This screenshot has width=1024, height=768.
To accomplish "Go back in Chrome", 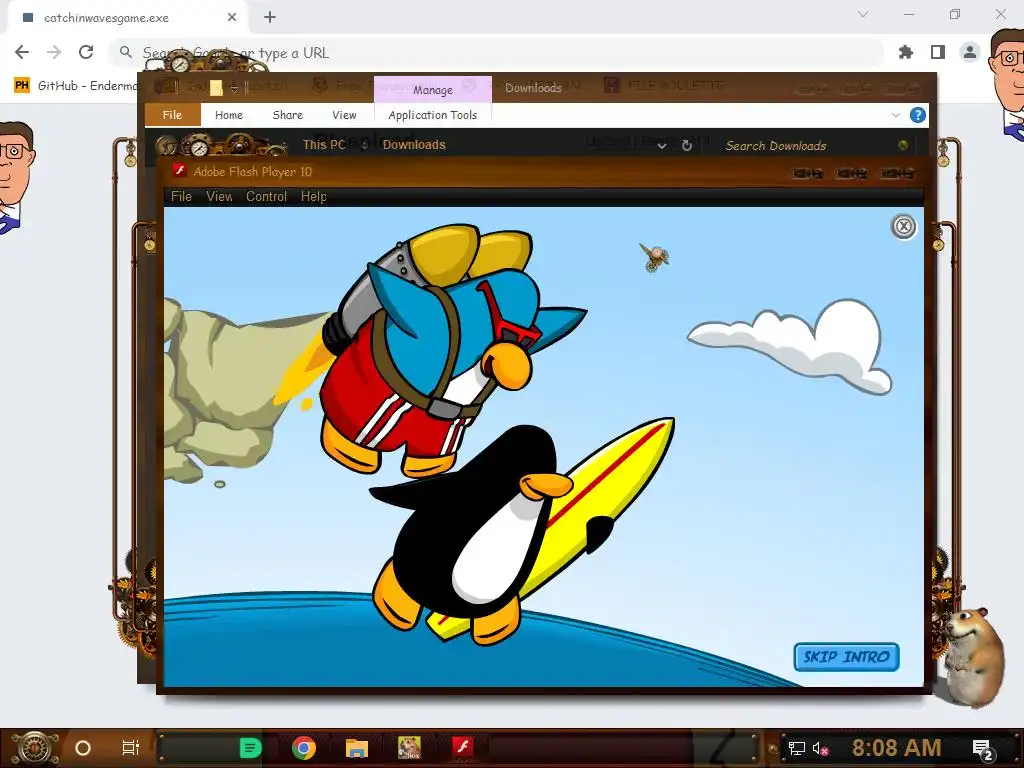I will (22, 52).
